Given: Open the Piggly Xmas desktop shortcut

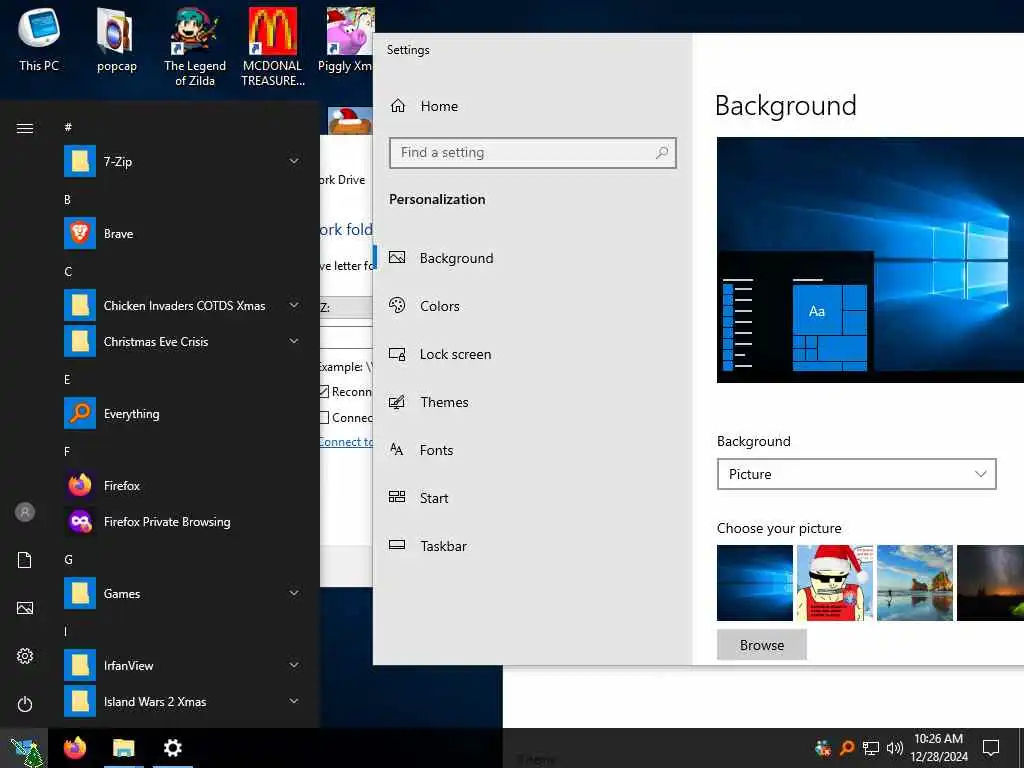Looking at the screenshot, I should [x=346, y=40].
